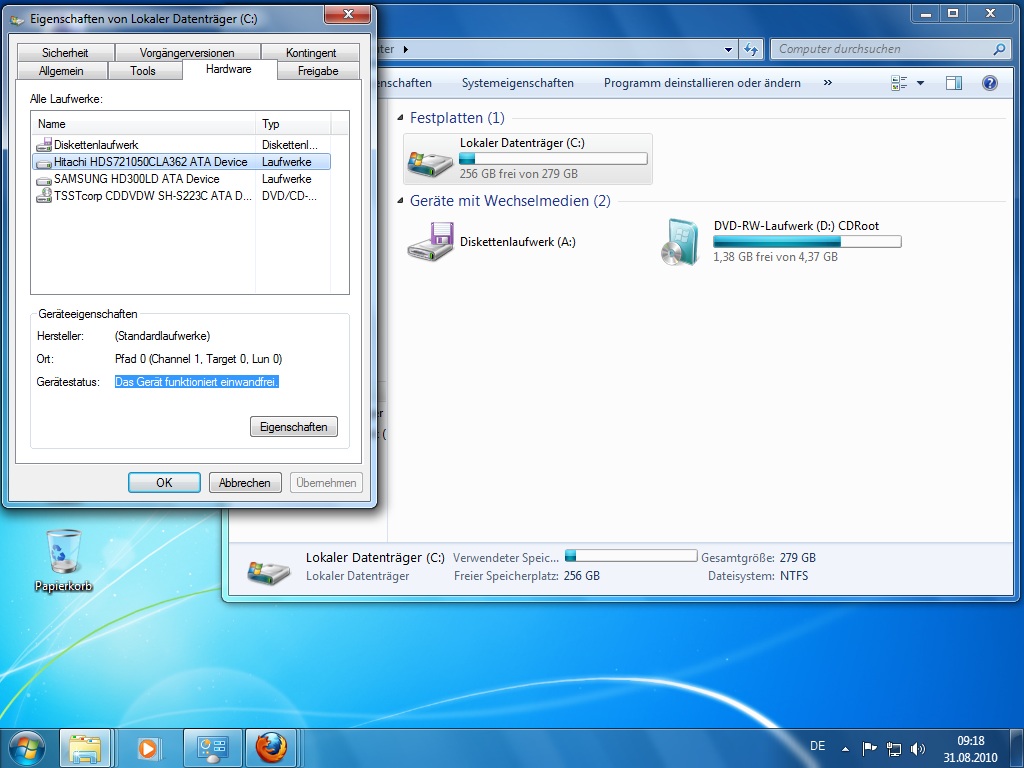1024x768 pixels.
Task: Open Explorer help with the question mark icon
Action: pos(990,83)
